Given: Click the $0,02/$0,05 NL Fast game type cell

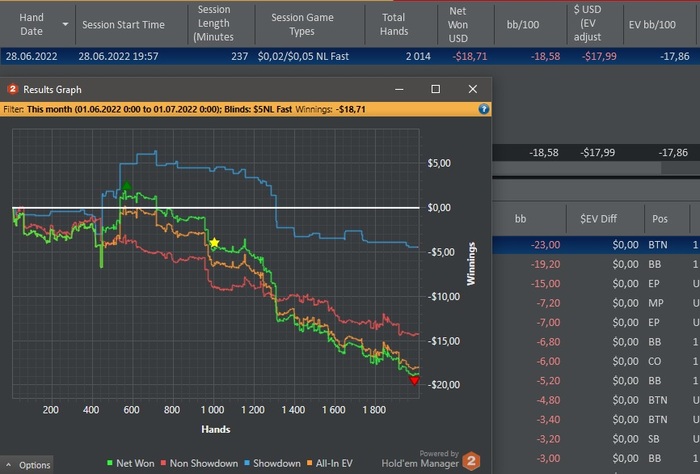Looking at the screenshot, I should 303,56.
